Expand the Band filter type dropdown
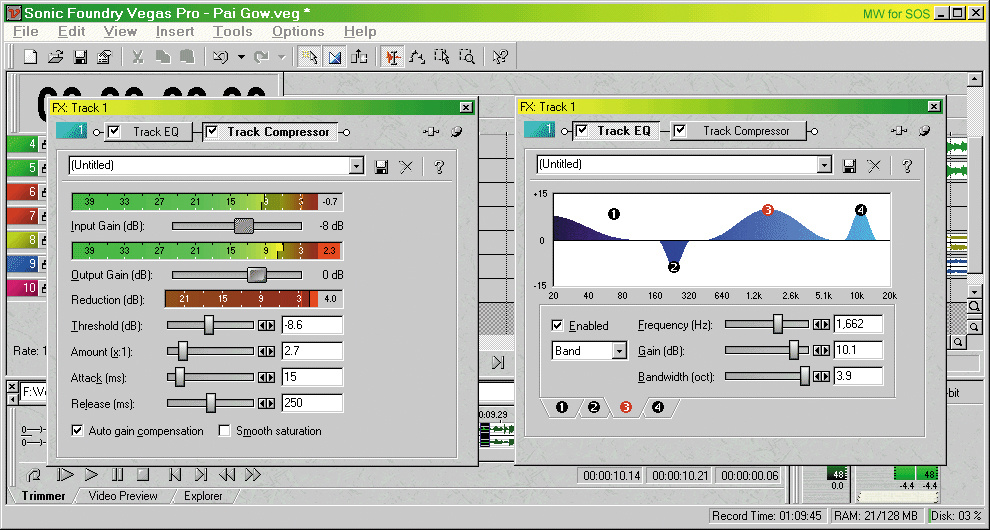 619,351
